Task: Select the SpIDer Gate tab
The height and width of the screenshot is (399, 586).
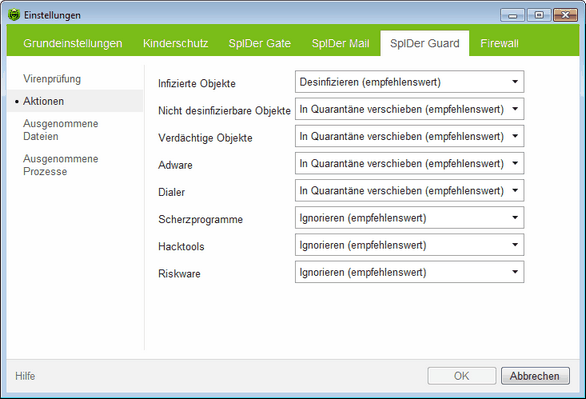Action: [260, 43]
